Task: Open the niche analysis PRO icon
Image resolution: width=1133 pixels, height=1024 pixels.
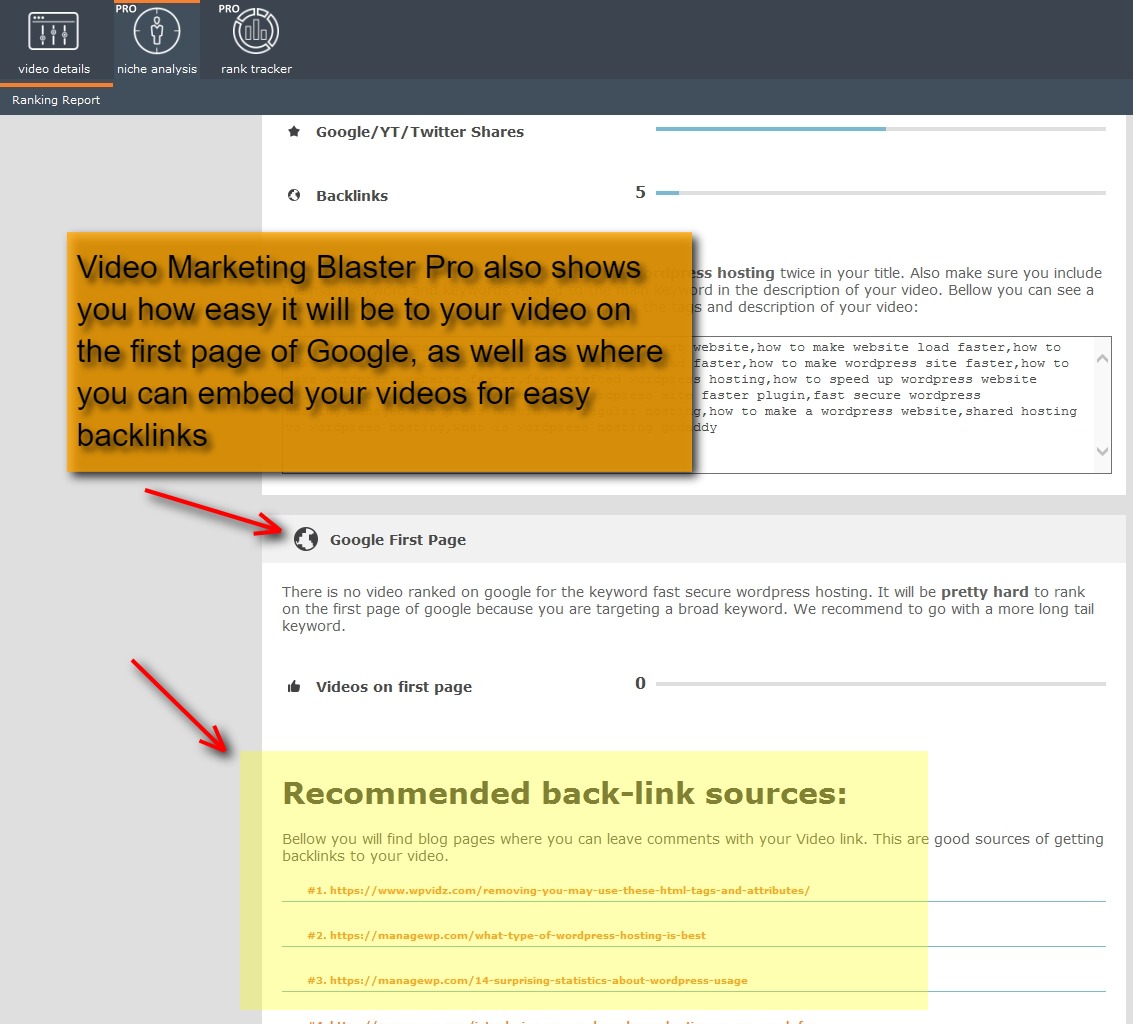Action: (157, 31)
